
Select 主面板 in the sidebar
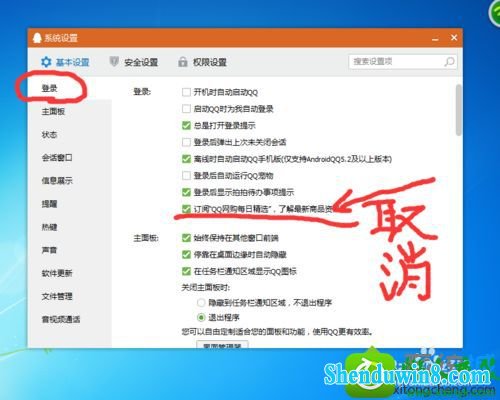[x=53, y=111]
